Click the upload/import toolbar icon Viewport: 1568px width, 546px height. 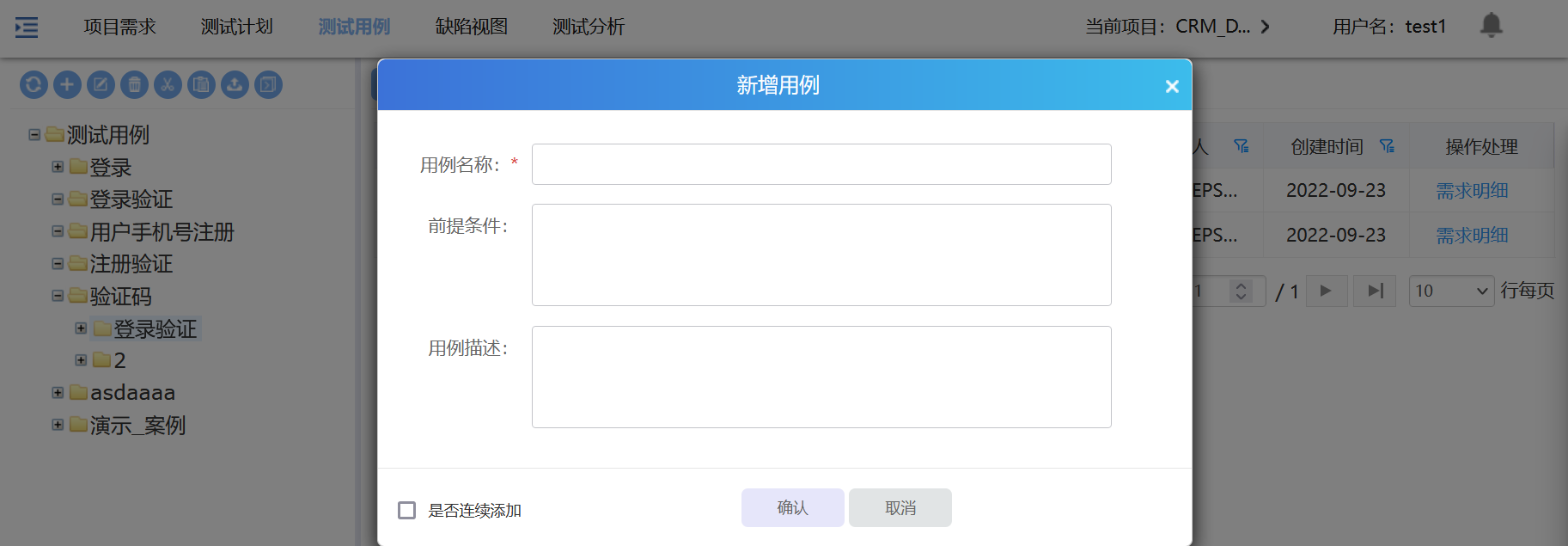pos(235,84)
